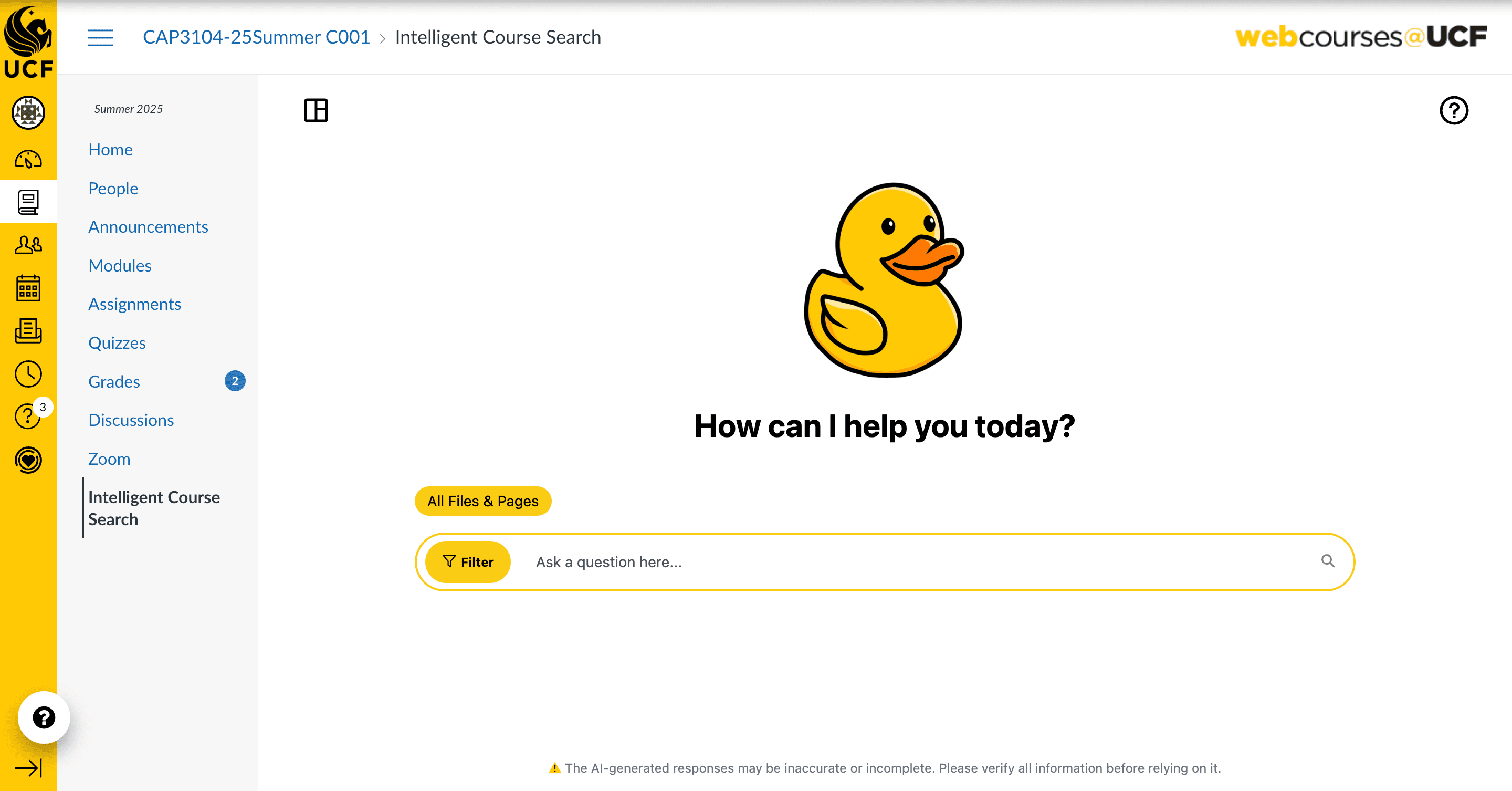Select Modules in course navigation menu

pos(120,265)
